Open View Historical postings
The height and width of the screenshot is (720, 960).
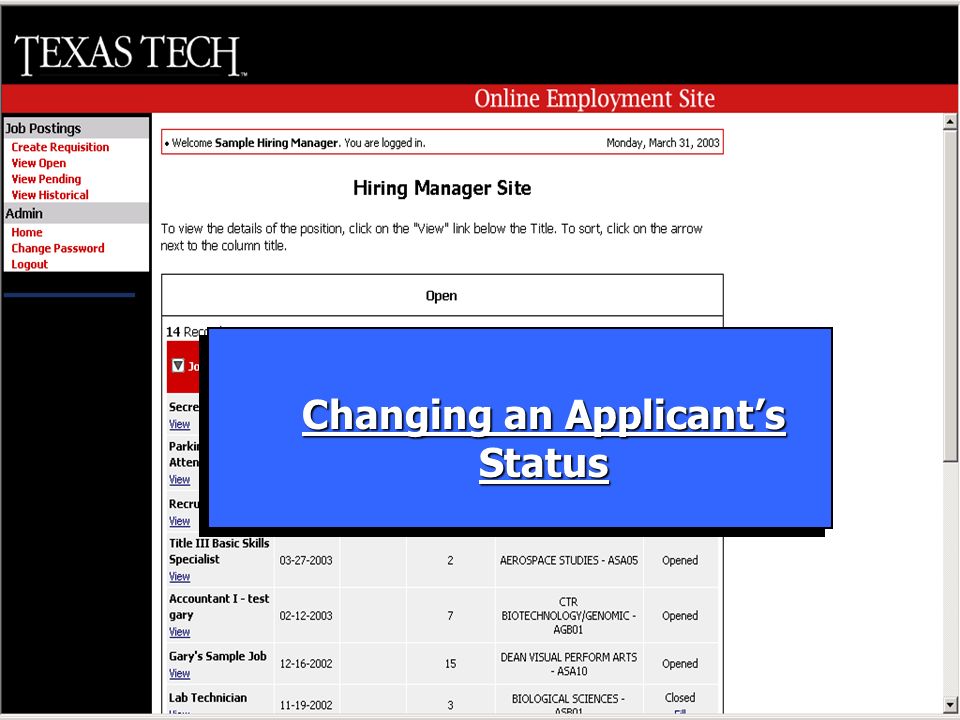50,195
